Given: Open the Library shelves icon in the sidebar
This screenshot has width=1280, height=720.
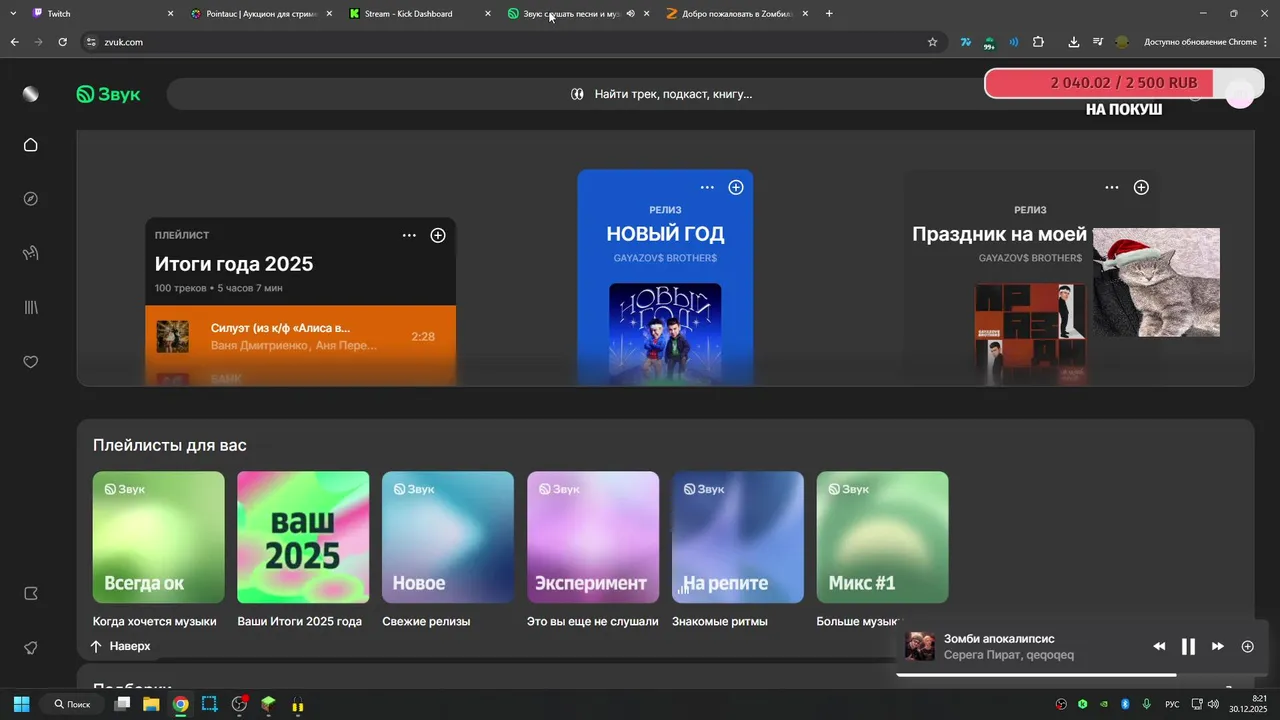Looking at the screenshot, I should (31, 307).
